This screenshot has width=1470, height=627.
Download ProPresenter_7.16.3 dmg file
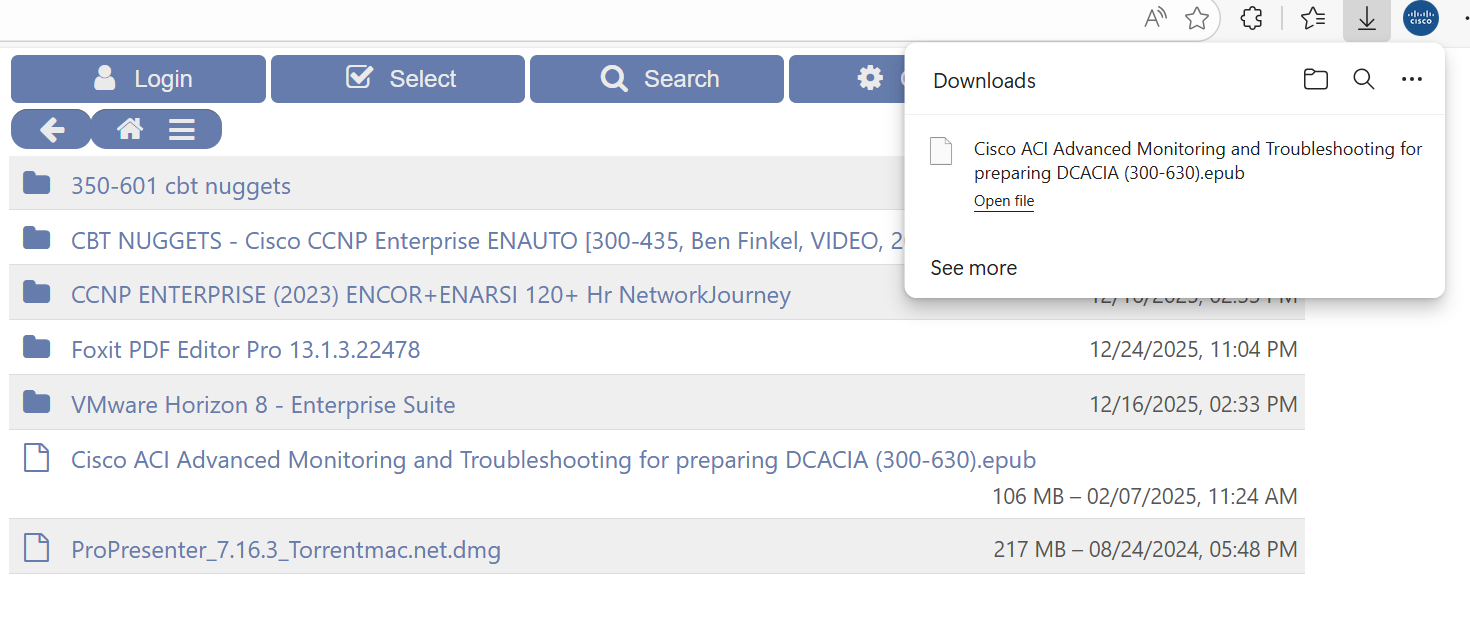[x=286, y=550]
